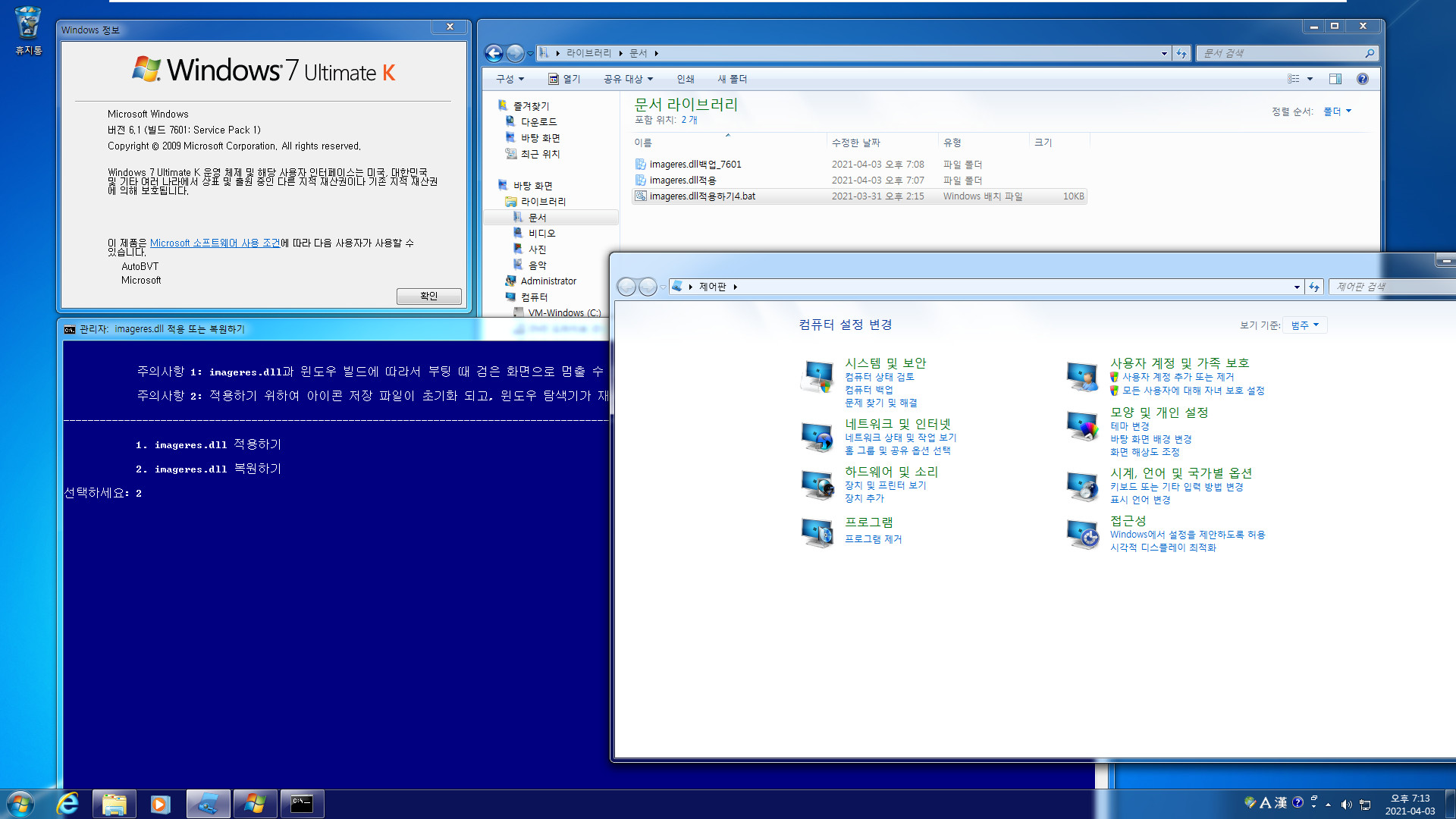1456x819 pixels.
Task: Open the Microsoft 소프트웨어 사용 조건 link
Action: [x=215, y=243]
